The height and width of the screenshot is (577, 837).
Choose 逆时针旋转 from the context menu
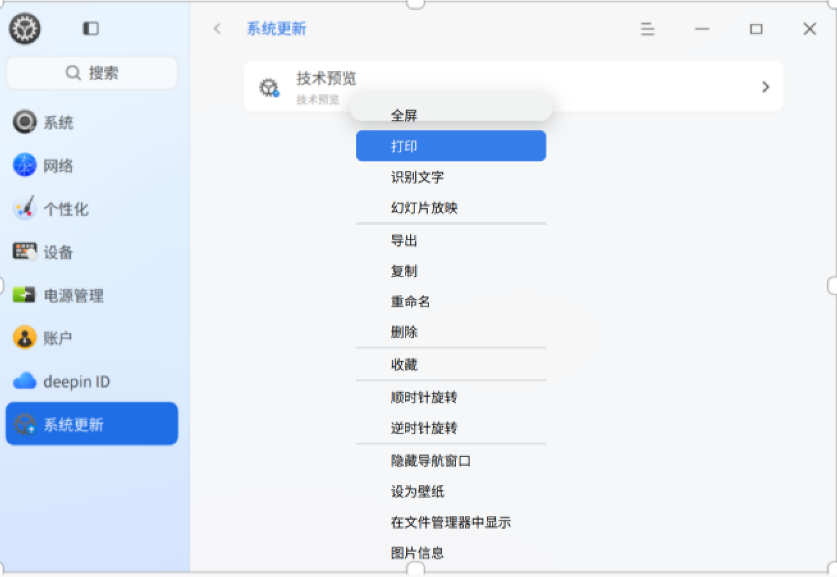pyautogui.click(x=451, y=428)
